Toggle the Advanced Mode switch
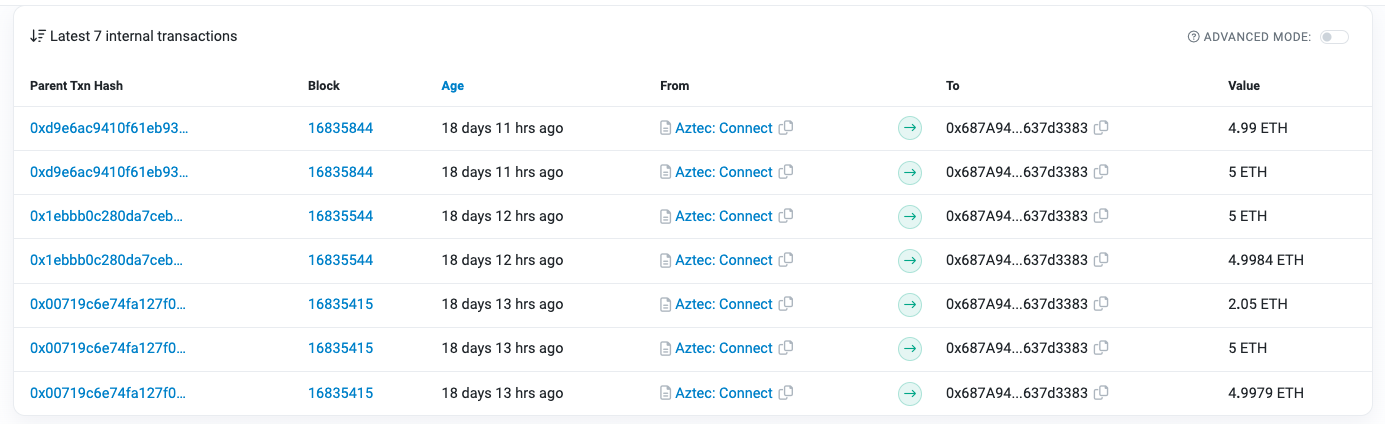 tap(1334, 37)
